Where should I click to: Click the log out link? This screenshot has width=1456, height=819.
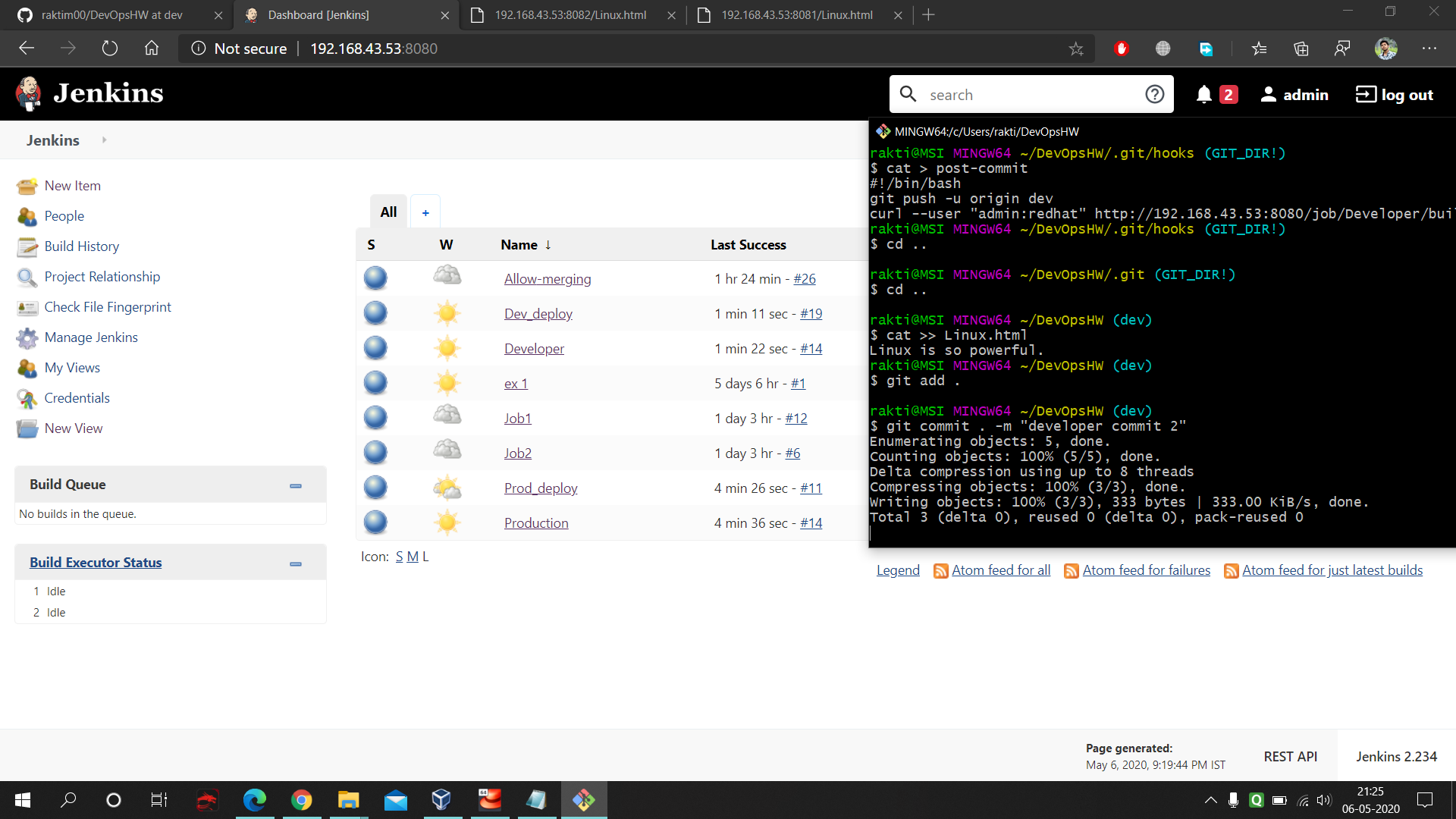coord(1394,95)
